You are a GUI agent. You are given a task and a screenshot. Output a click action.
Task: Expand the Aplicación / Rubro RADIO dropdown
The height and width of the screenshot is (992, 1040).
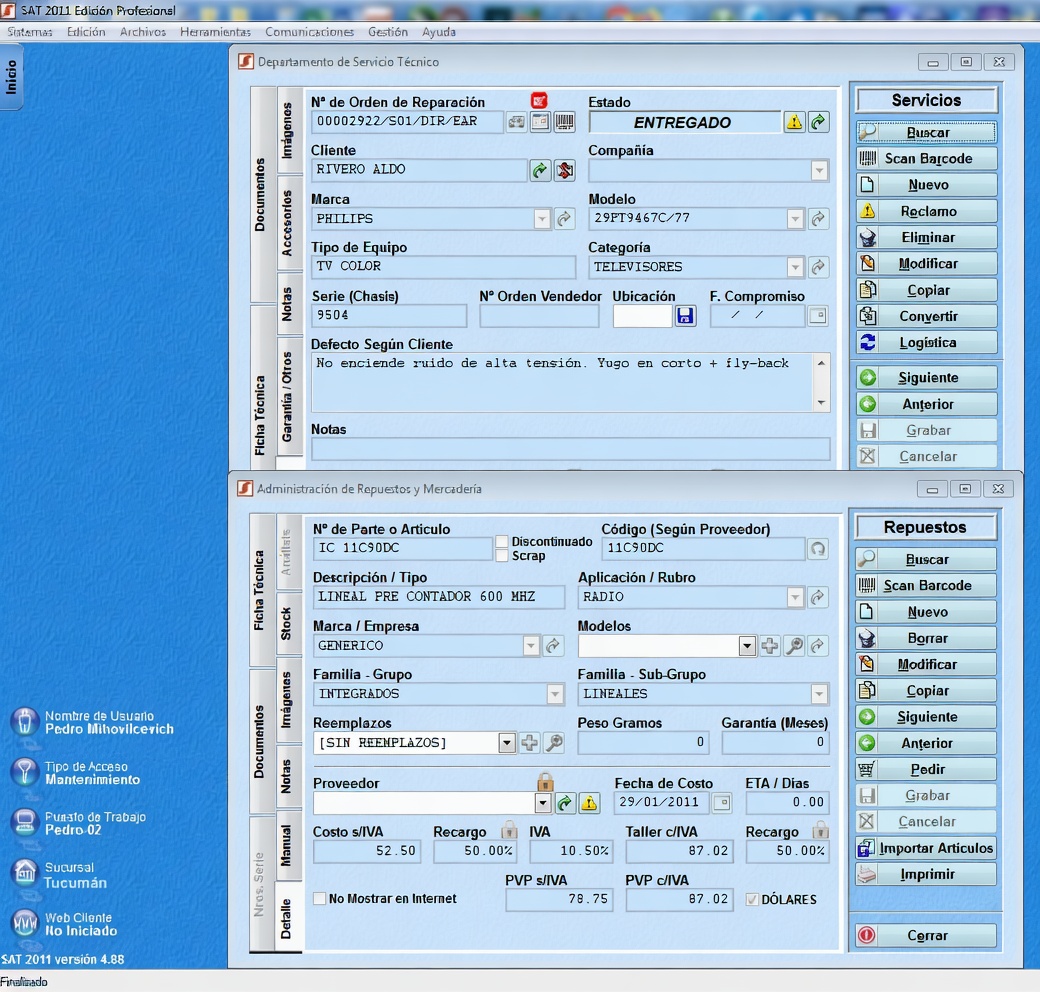point(795,597)
